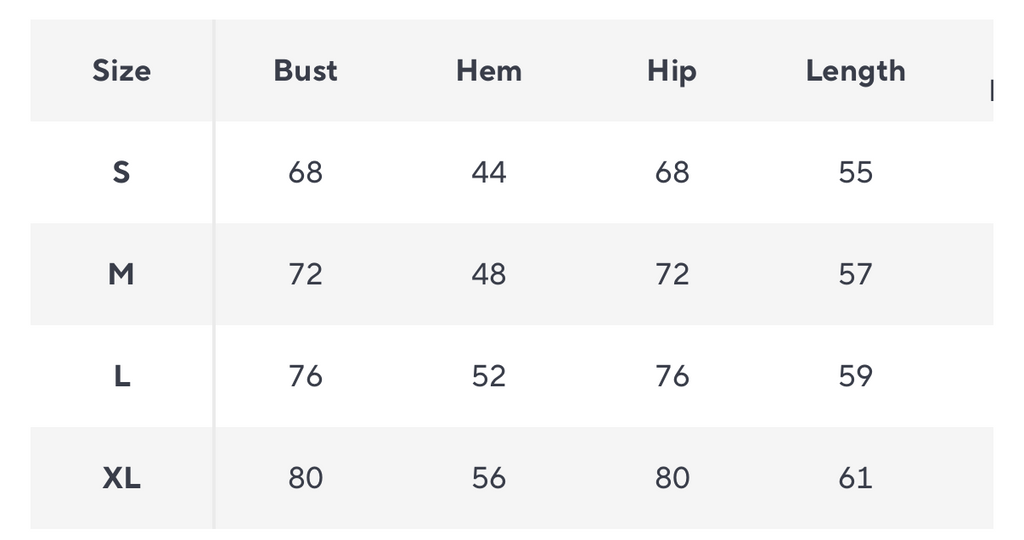
Task: Click the Hem column header
Action: [x=488, y=71]
